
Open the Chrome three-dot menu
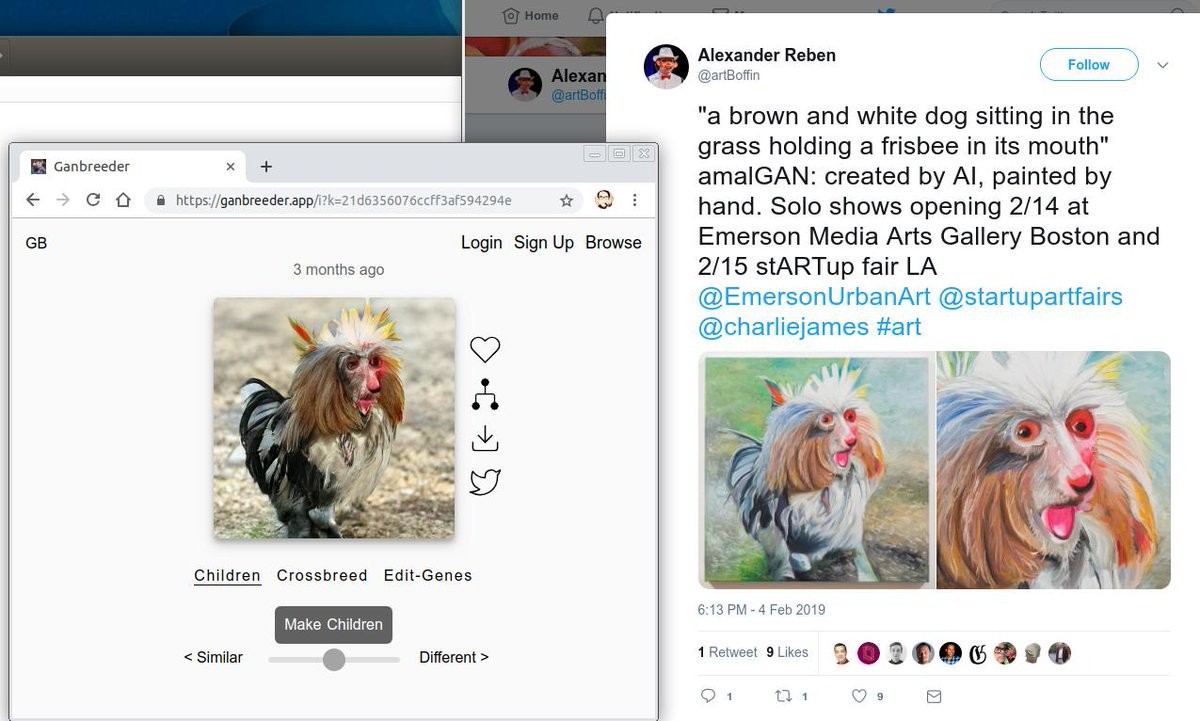pos(634,200)
